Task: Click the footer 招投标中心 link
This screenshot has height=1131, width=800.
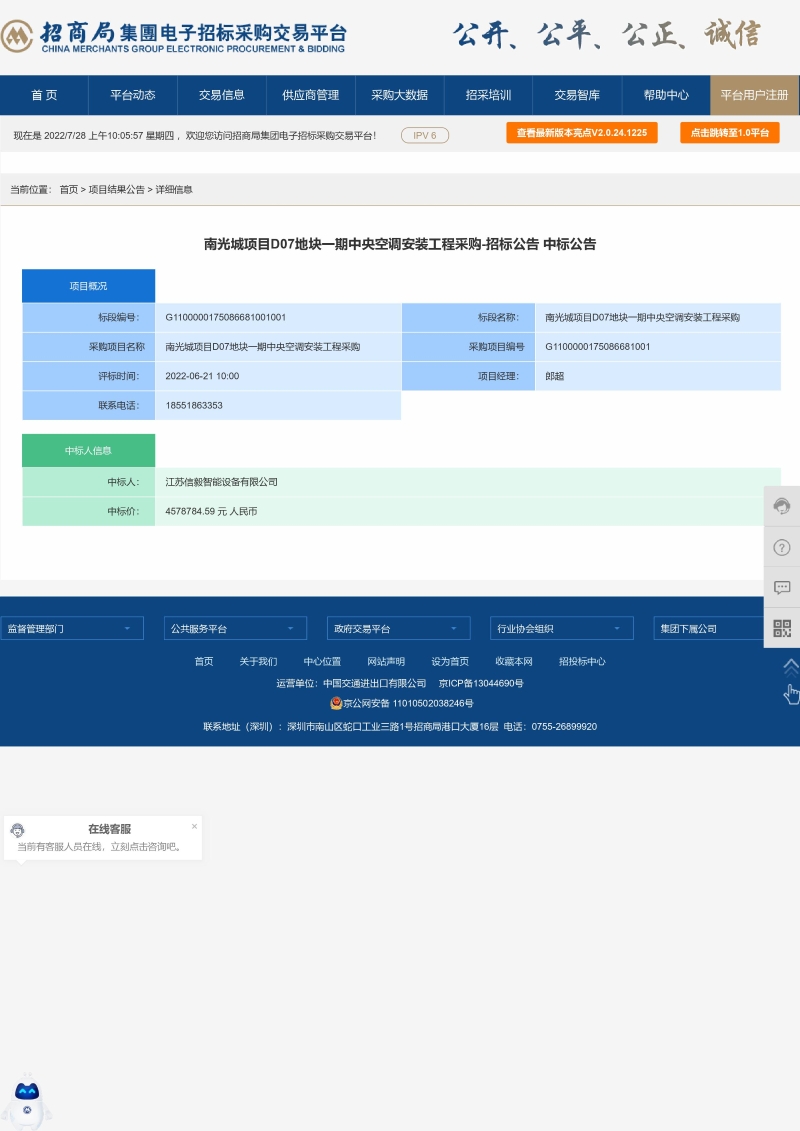Action: click(x=582, y=661)
